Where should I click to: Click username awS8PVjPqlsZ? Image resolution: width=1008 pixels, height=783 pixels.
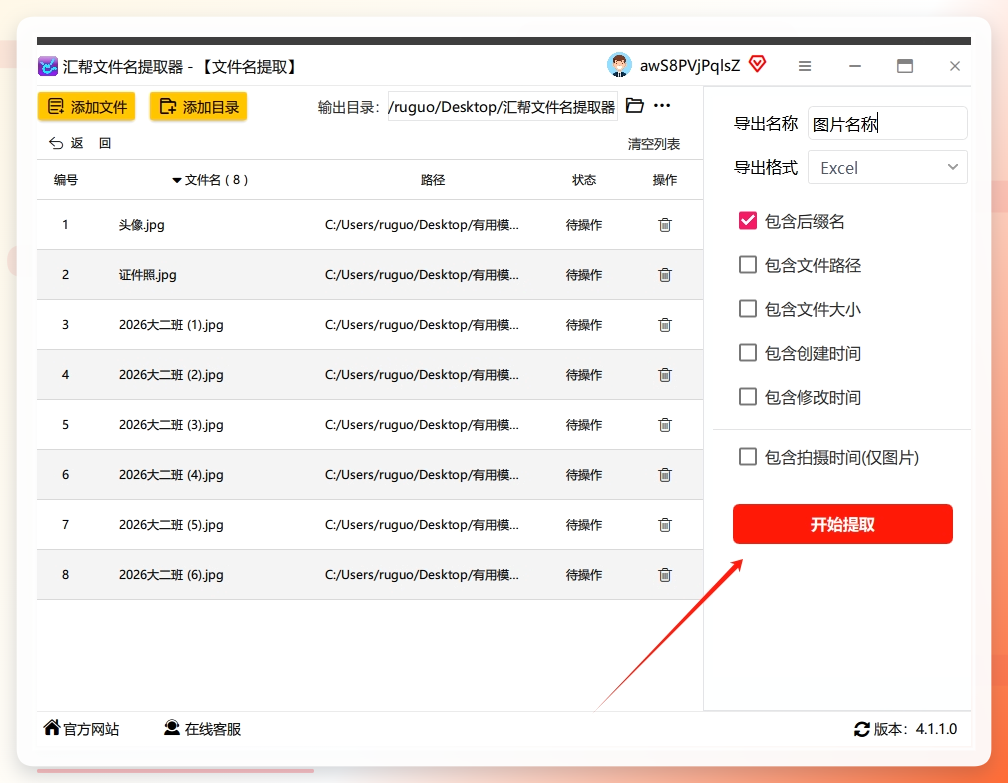[x=690, y=65]
